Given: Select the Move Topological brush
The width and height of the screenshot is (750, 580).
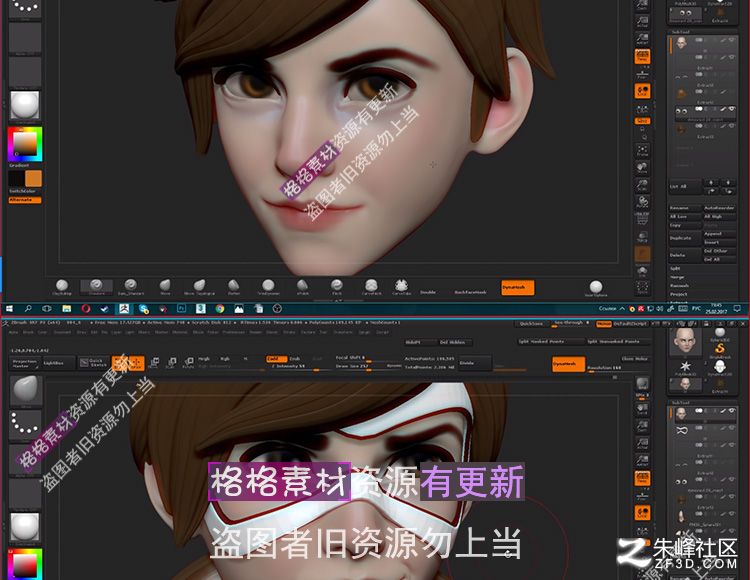Looking at the screenshot, I should pyautogui.click(x=199, y=287).
